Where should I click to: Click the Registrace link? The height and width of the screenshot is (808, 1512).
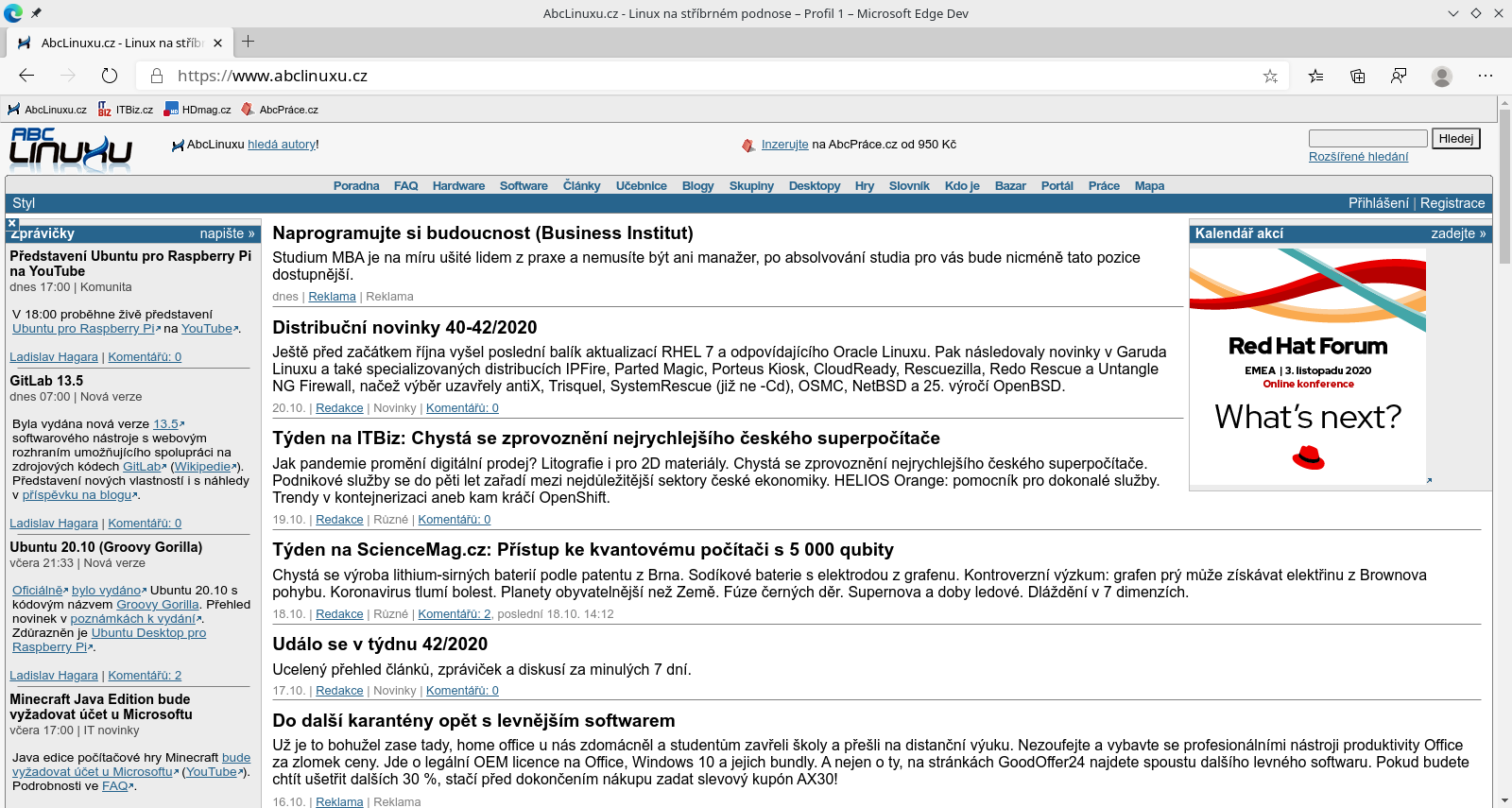pyautogui.click(x=1452, y=203)
